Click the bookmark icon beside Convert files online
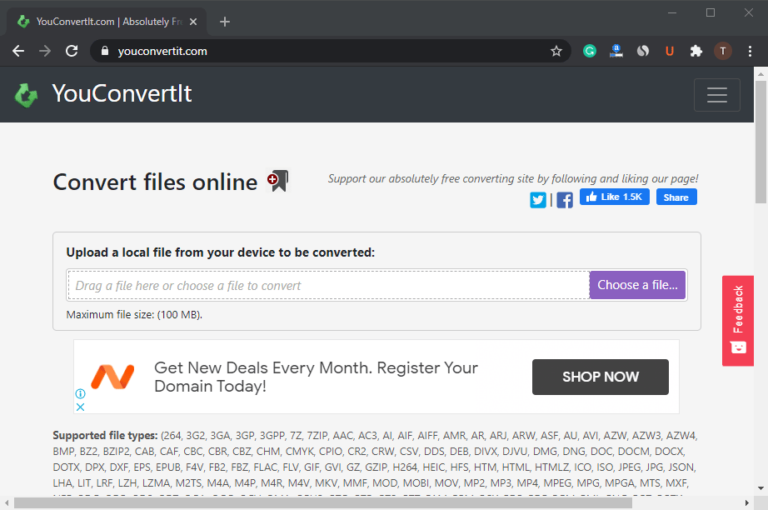This screenshot has width=768, height=510. (278, 181)
